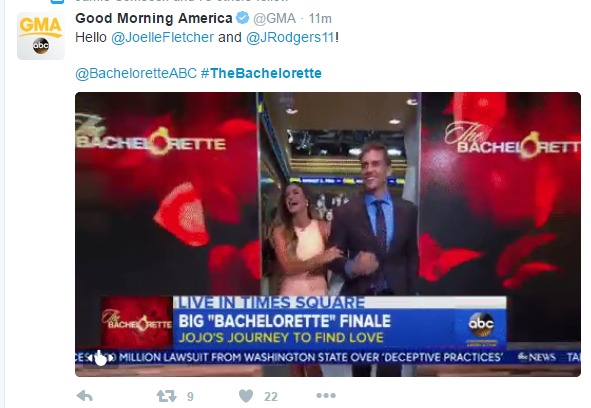Screen dimensions: 591x408
Task: Open the GMA profile avatar
Action: (x=41, y=36)
